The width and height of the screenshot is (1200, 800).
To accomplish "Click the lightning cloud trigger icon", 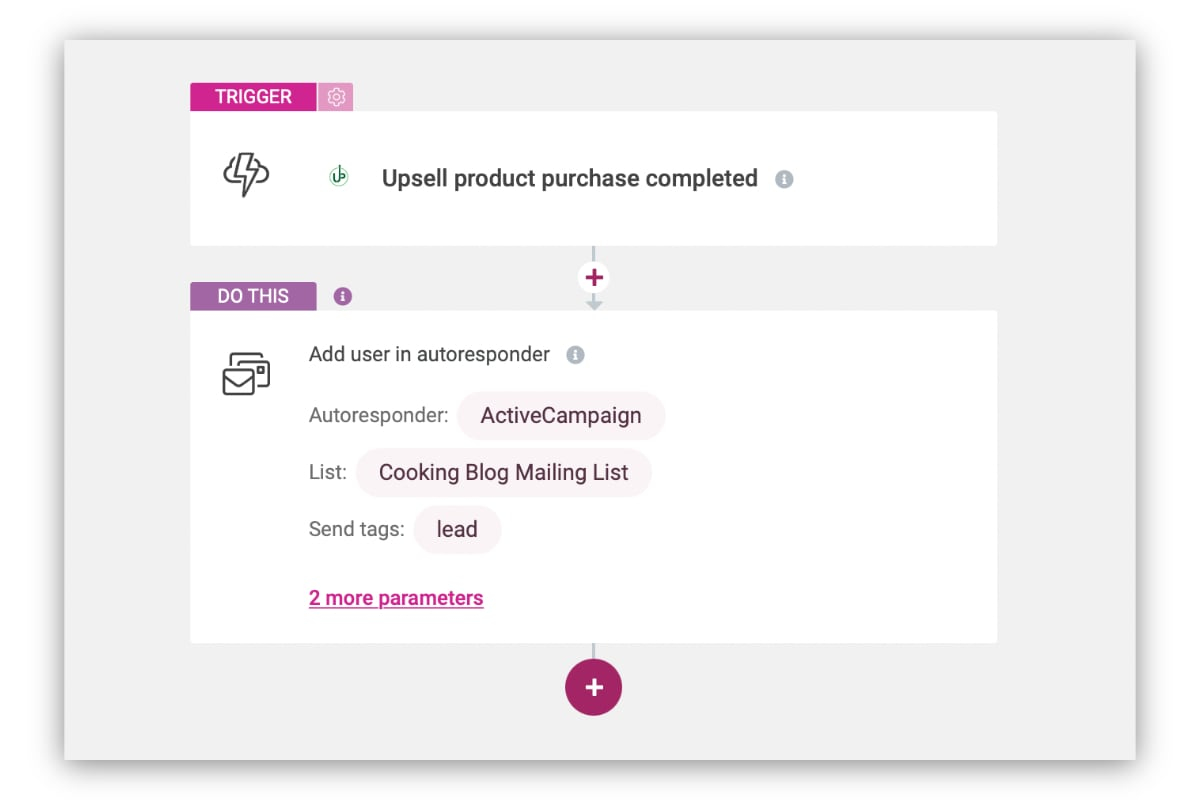I will point(245,173).
